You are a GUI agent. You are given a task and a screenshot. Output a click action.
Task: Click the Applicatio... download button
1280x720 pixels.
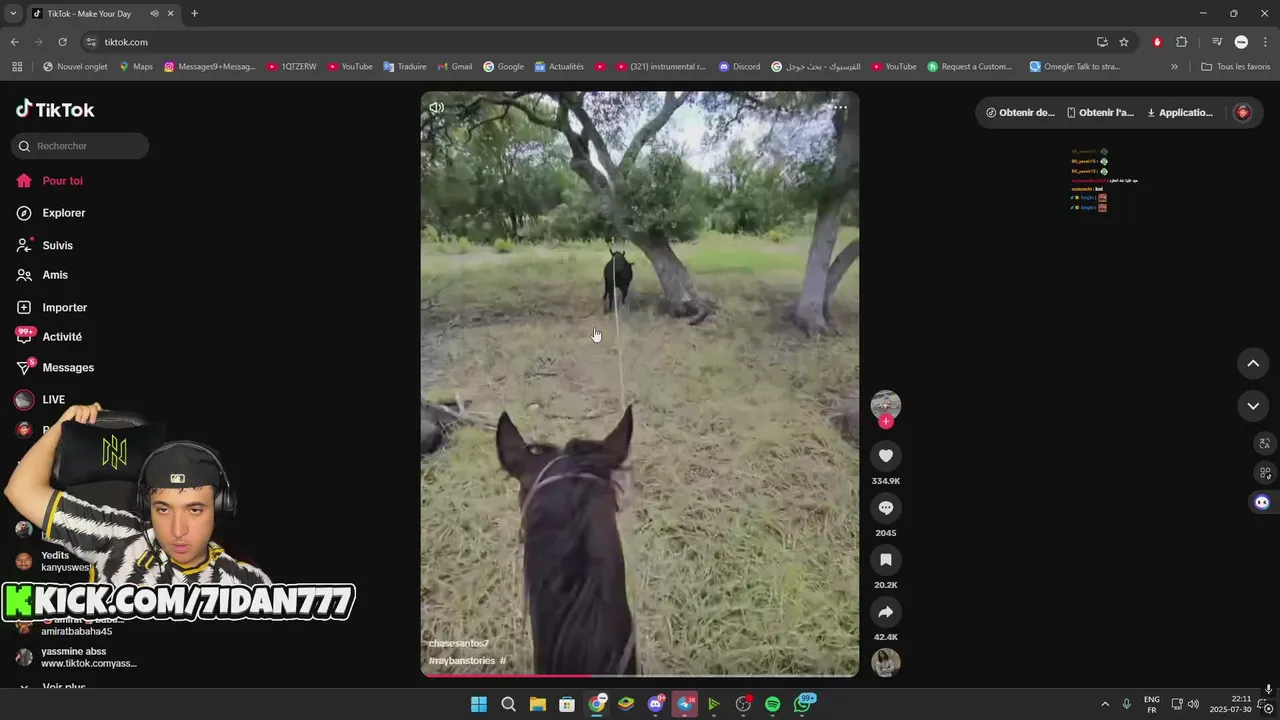point(1180,113)
